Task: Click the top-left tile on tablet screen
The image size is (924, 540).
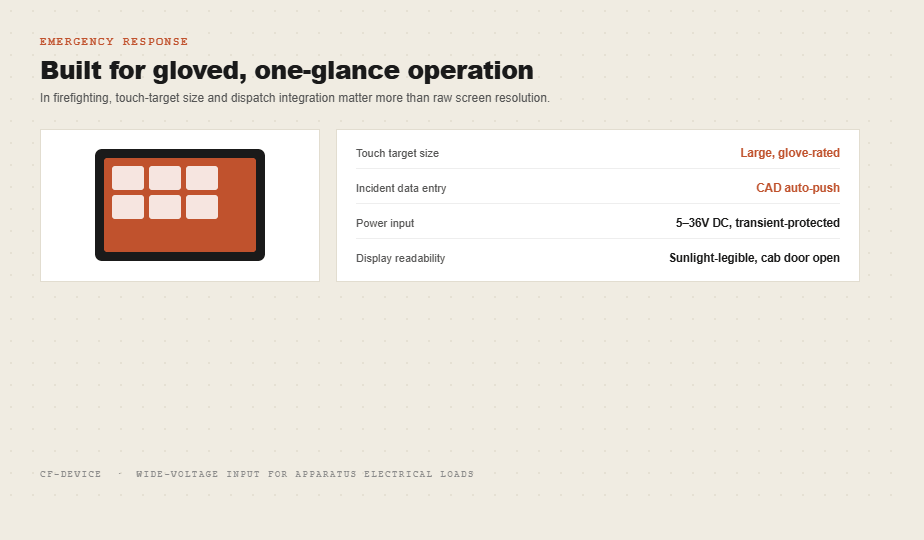Action: tap(128, 178)
